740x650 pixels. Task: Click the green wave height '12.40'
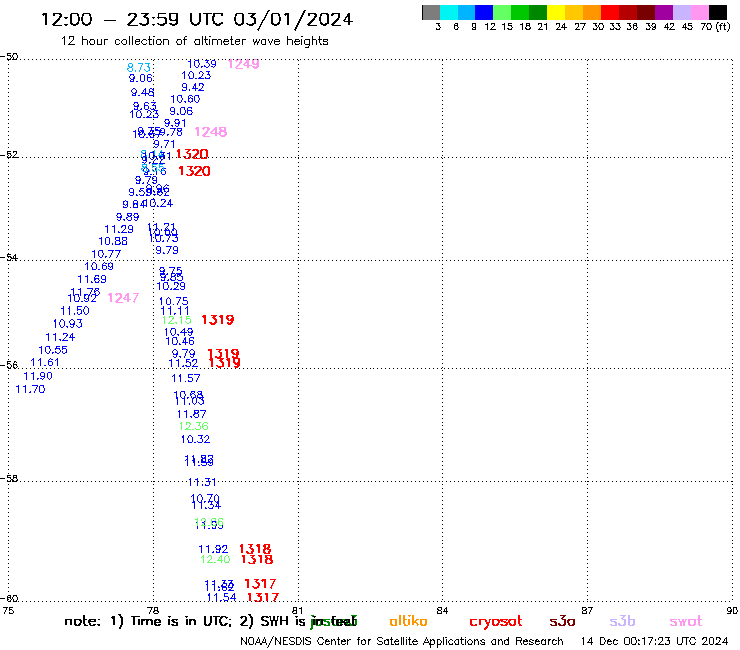pyautogui.click(x=215, y=559)
